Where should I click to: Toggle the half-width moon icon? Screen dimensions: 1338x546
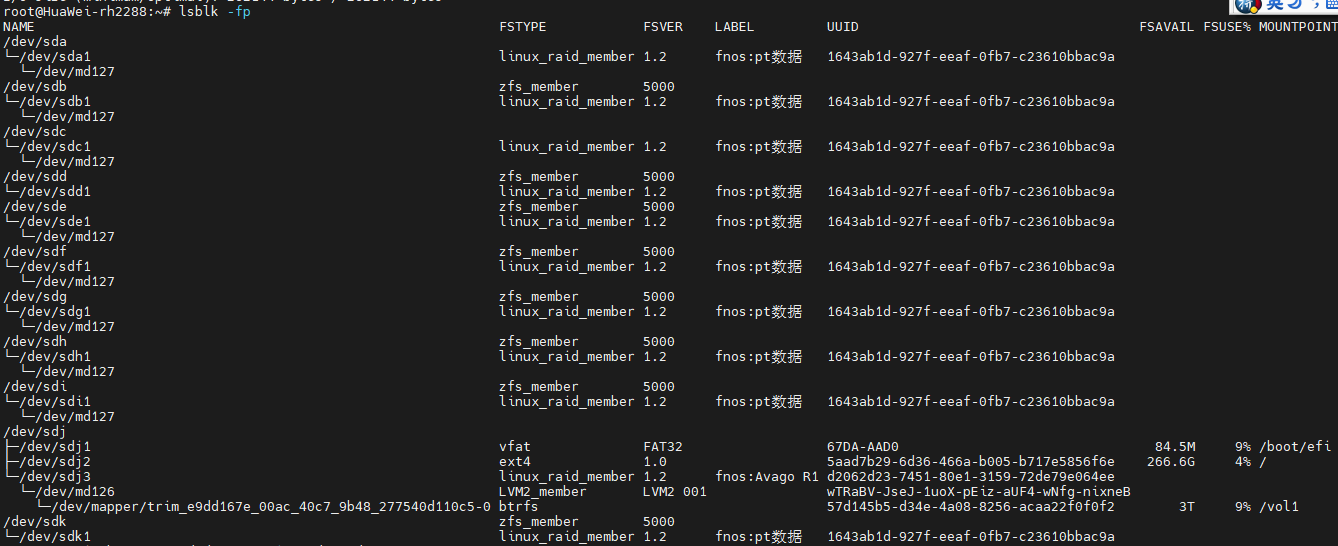point(1295,4)
